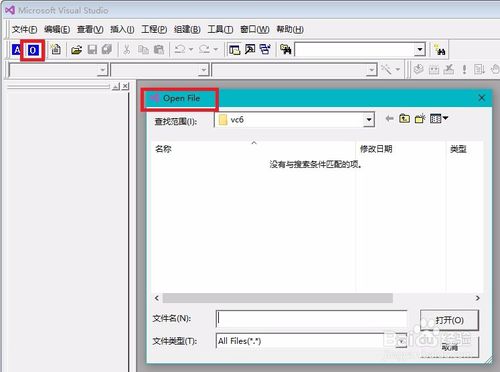500x372 pixels.
Task: Click the Build toolbar icon
Action: (x=434, y=70)
